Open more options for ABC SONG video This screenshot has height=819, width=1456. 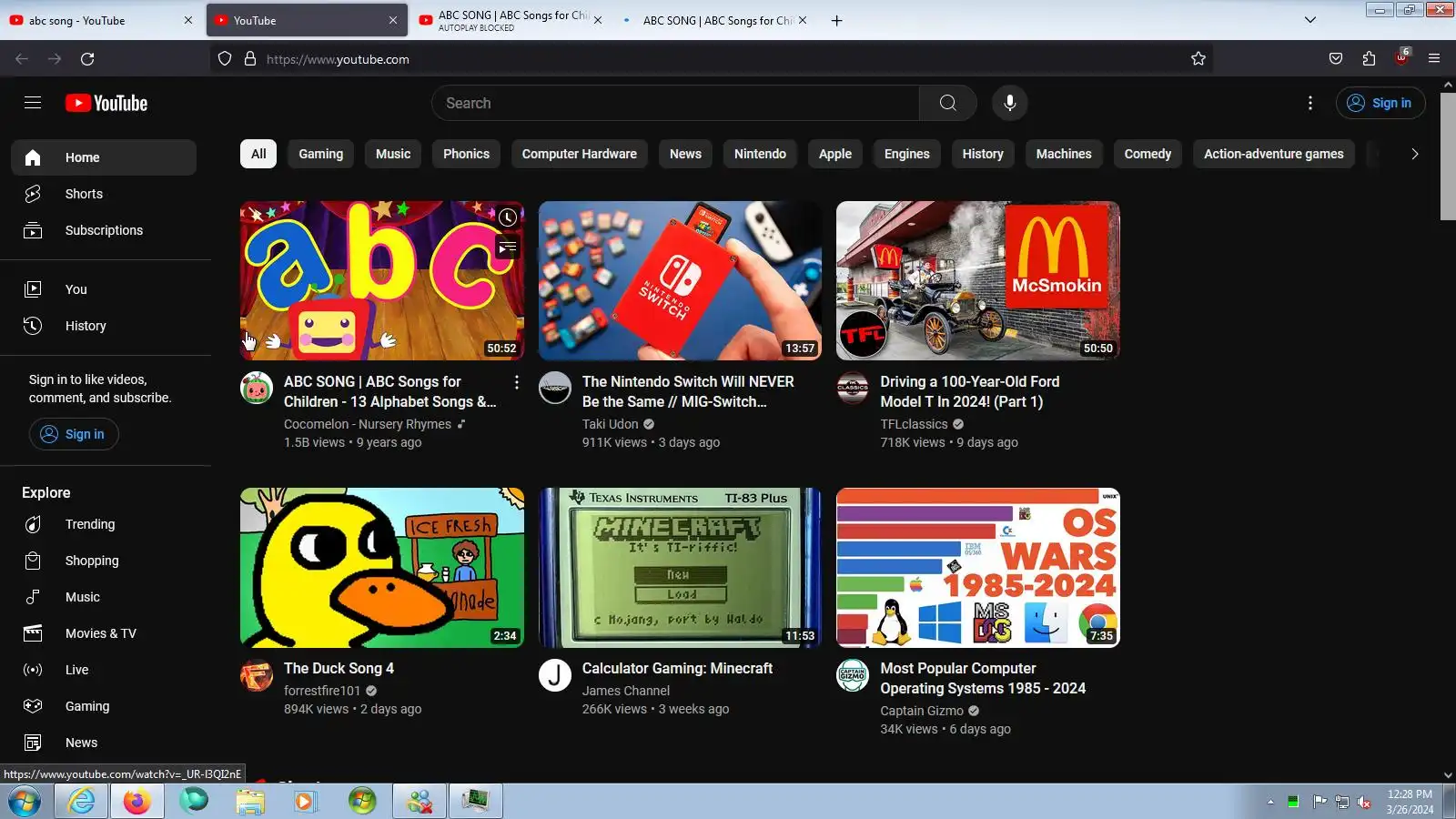517,382
